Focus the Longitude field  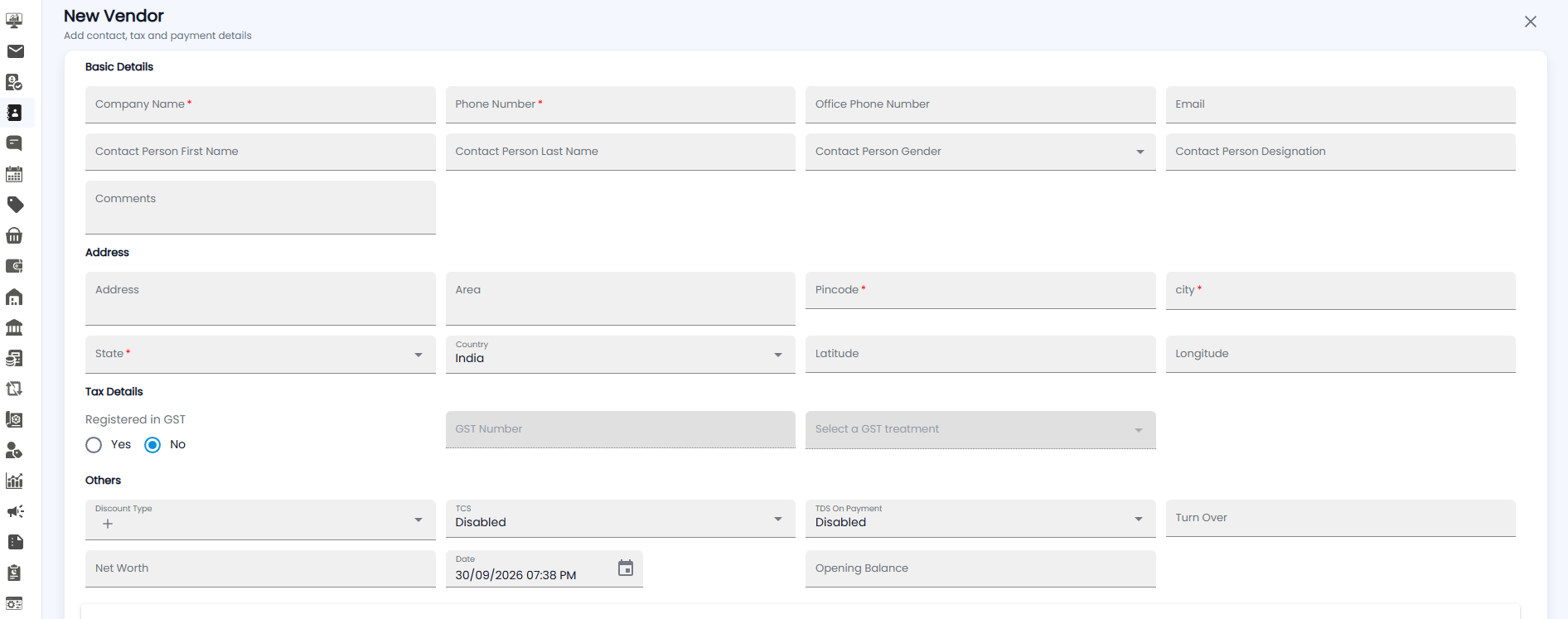pyautogui.click(x=1341, y=354)
